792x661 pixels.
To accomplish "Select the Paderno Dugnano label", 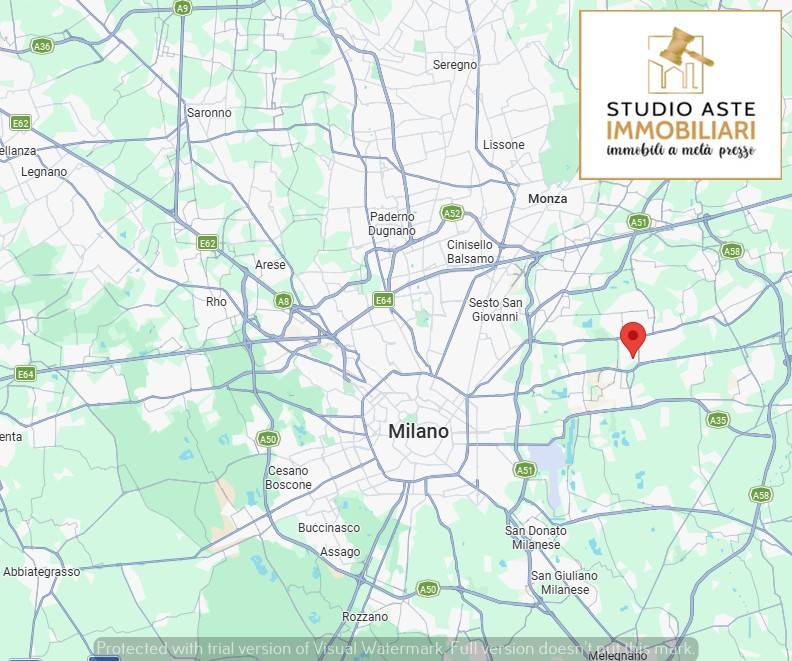I will [392, 224].
